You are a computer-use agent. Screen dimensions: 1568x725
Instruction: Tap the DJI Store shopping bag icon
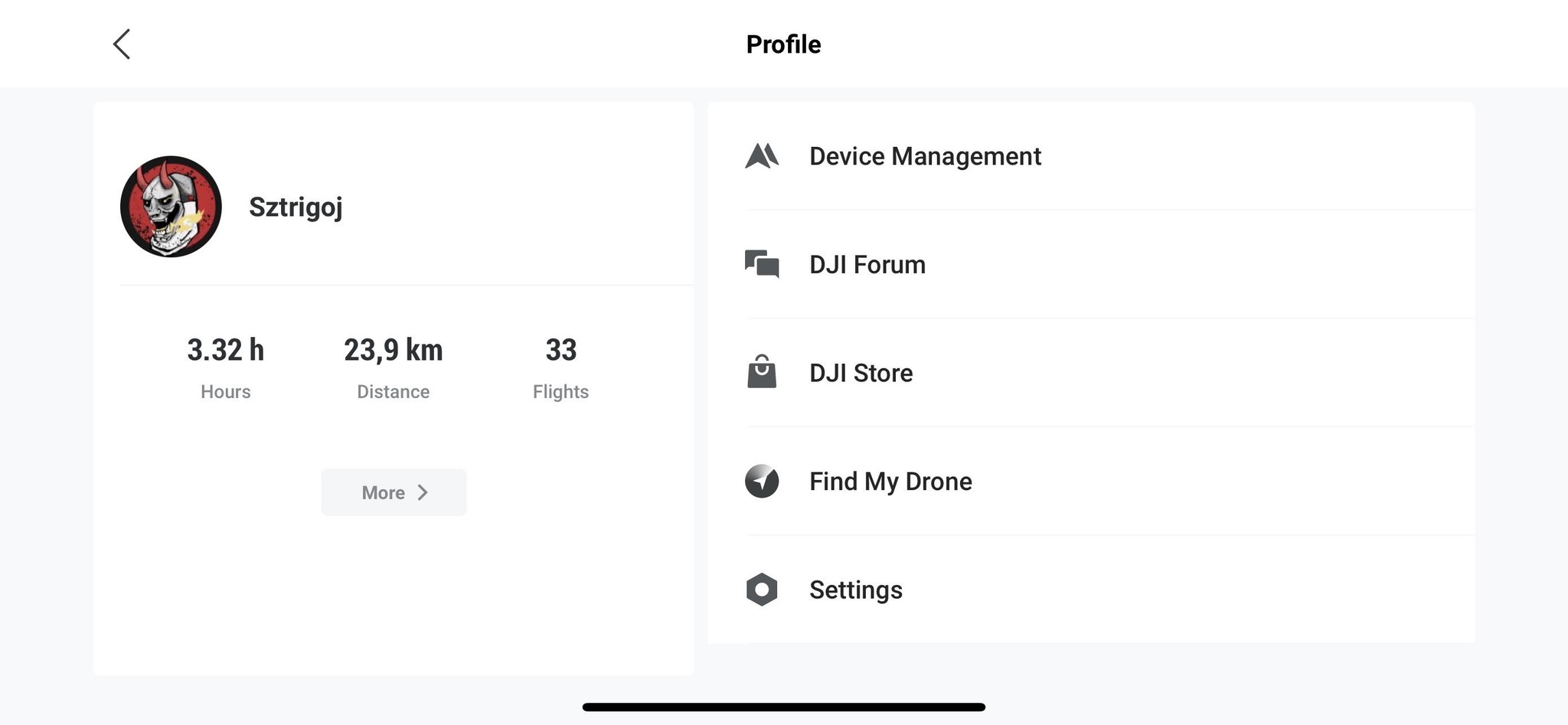762,372
